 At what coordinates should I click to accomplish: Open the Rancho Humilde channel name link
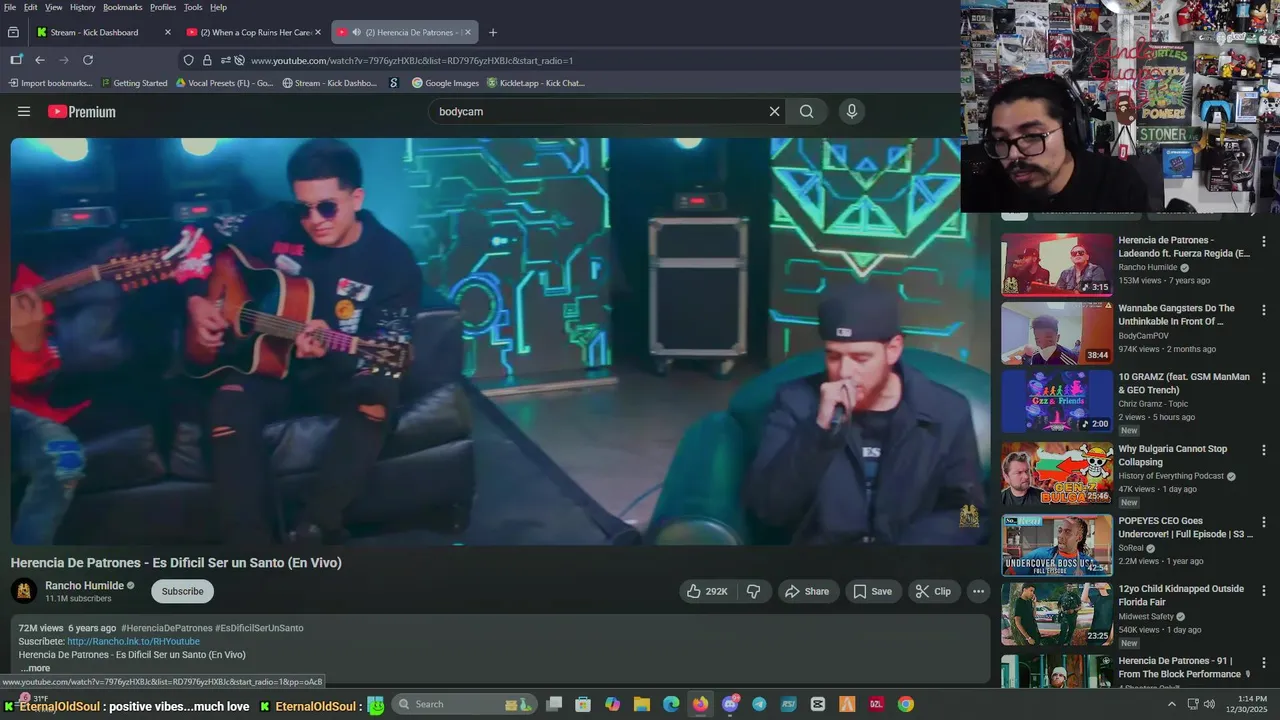(84, 586)
